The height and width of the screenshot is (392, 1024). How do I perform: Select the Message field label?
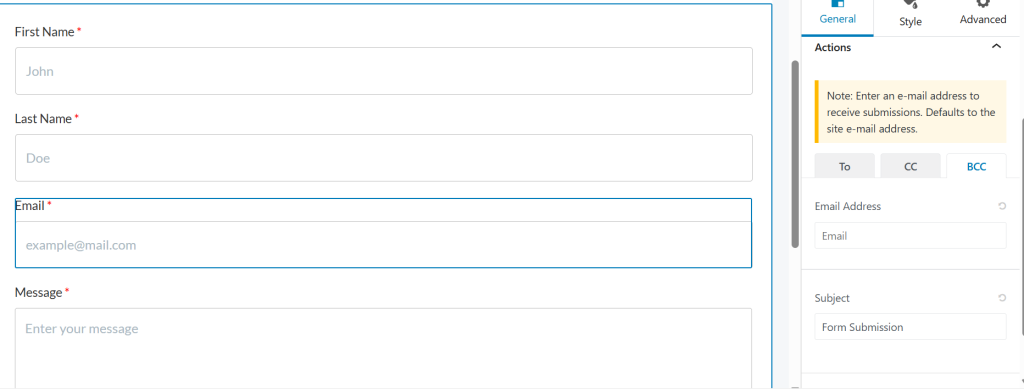click(x=39, y=293)
